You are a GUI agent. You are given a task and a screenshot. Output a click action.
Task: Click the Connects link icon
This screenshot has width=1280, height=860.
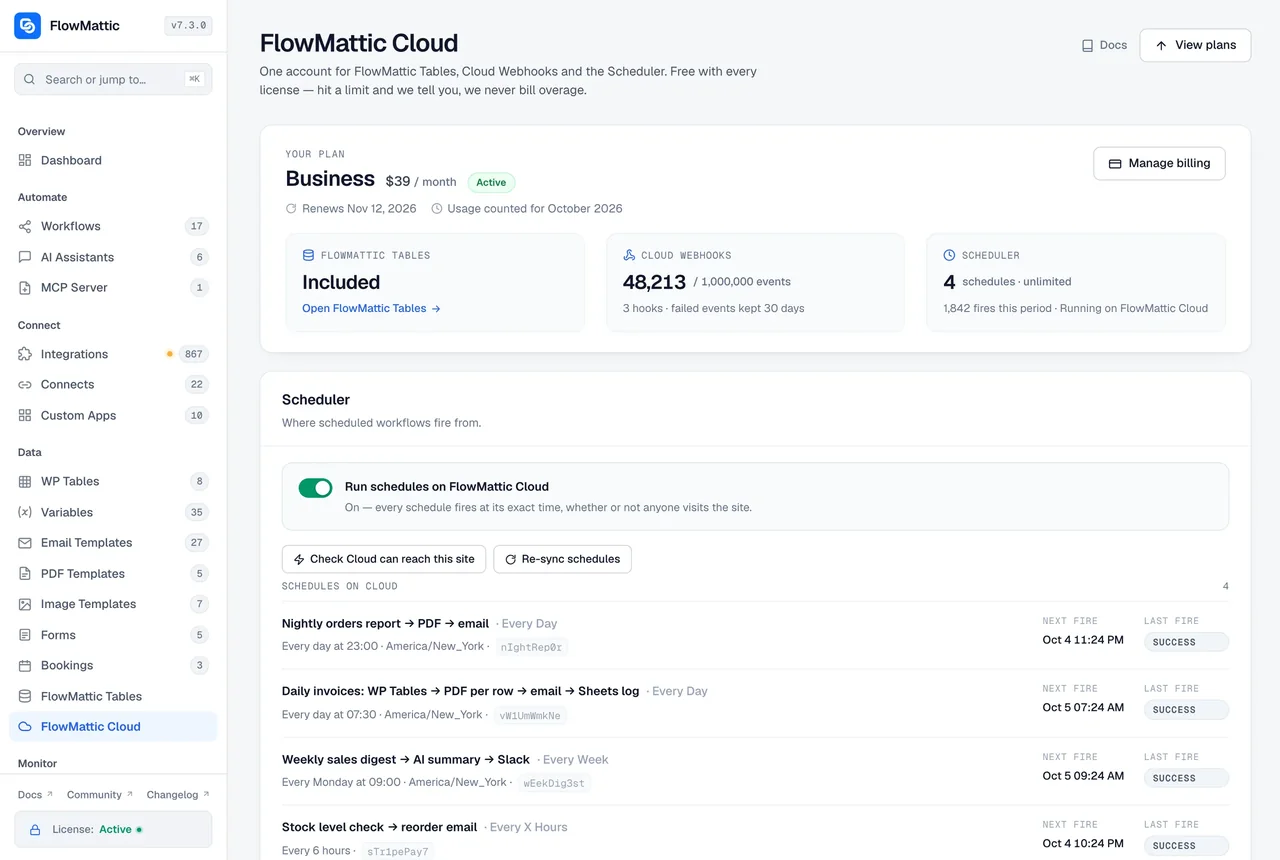(25, 384)
